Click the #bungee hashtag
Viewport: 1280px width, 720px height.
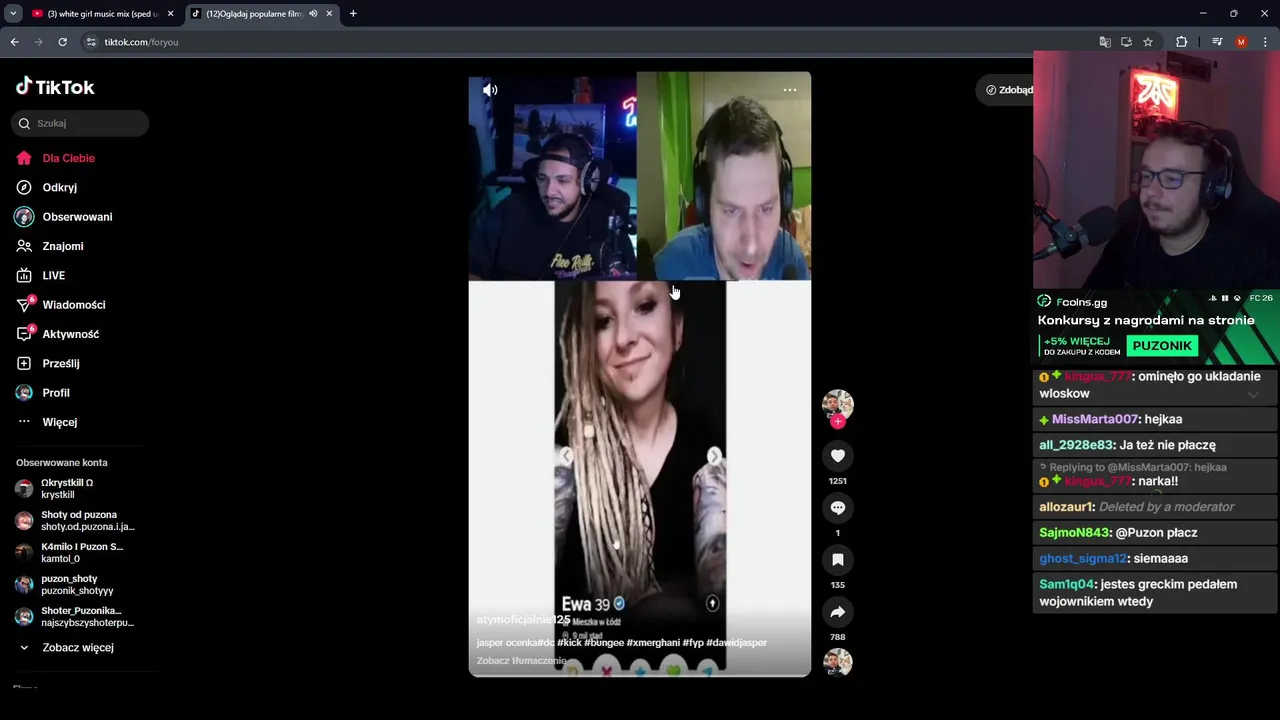(605, 642)
